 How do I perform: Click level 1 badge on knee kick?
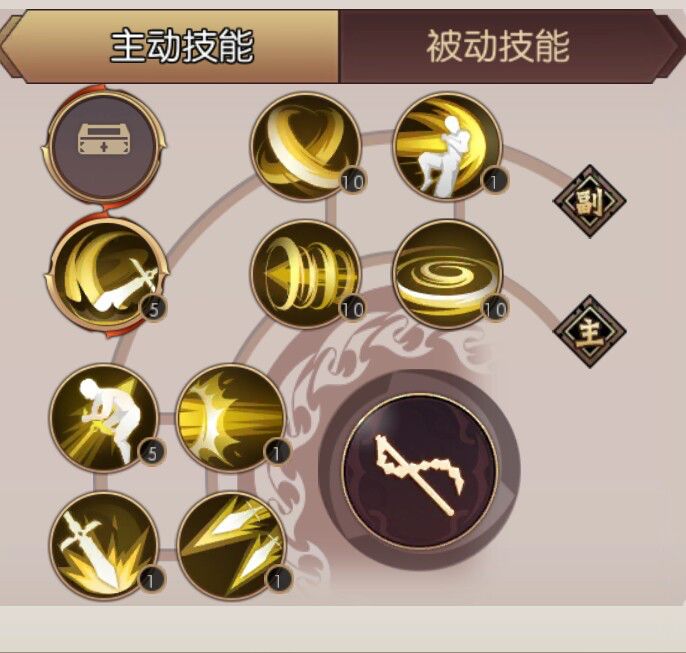click(495, 181)
